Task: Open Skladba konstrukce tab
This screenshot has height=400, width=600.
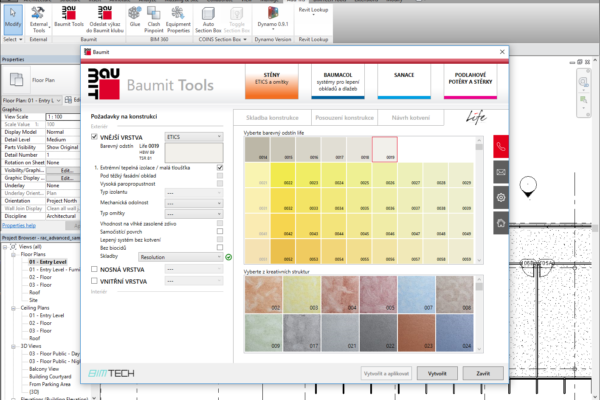Action: [272, 118]
